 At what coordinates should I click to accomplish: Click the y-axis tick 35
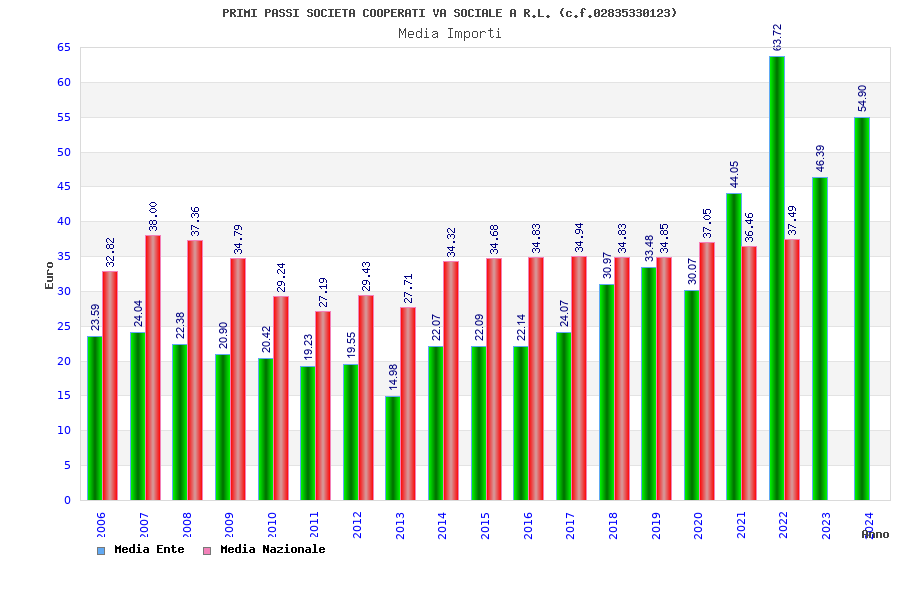[64, 257]
